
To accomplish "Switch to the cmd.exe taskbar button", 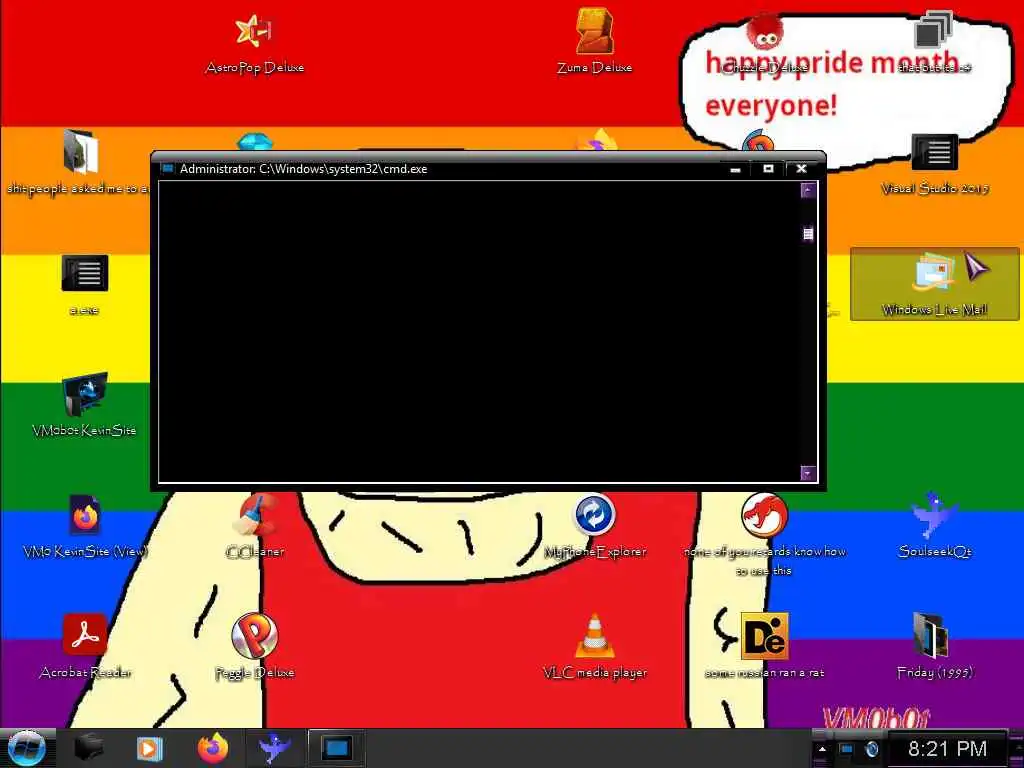I will (337, 748).
